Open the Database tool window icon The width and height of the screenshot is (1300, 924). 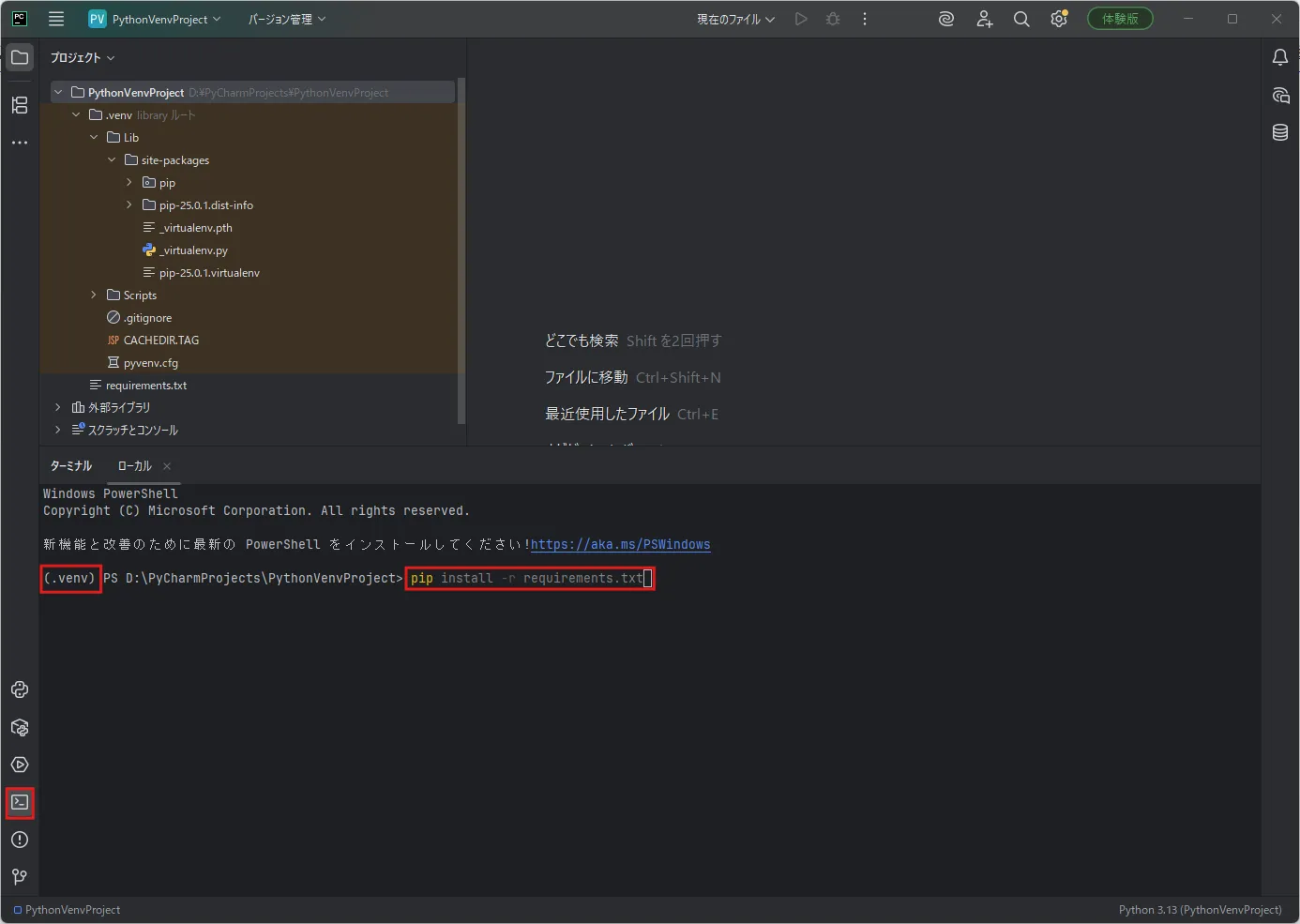(1280, 132)
